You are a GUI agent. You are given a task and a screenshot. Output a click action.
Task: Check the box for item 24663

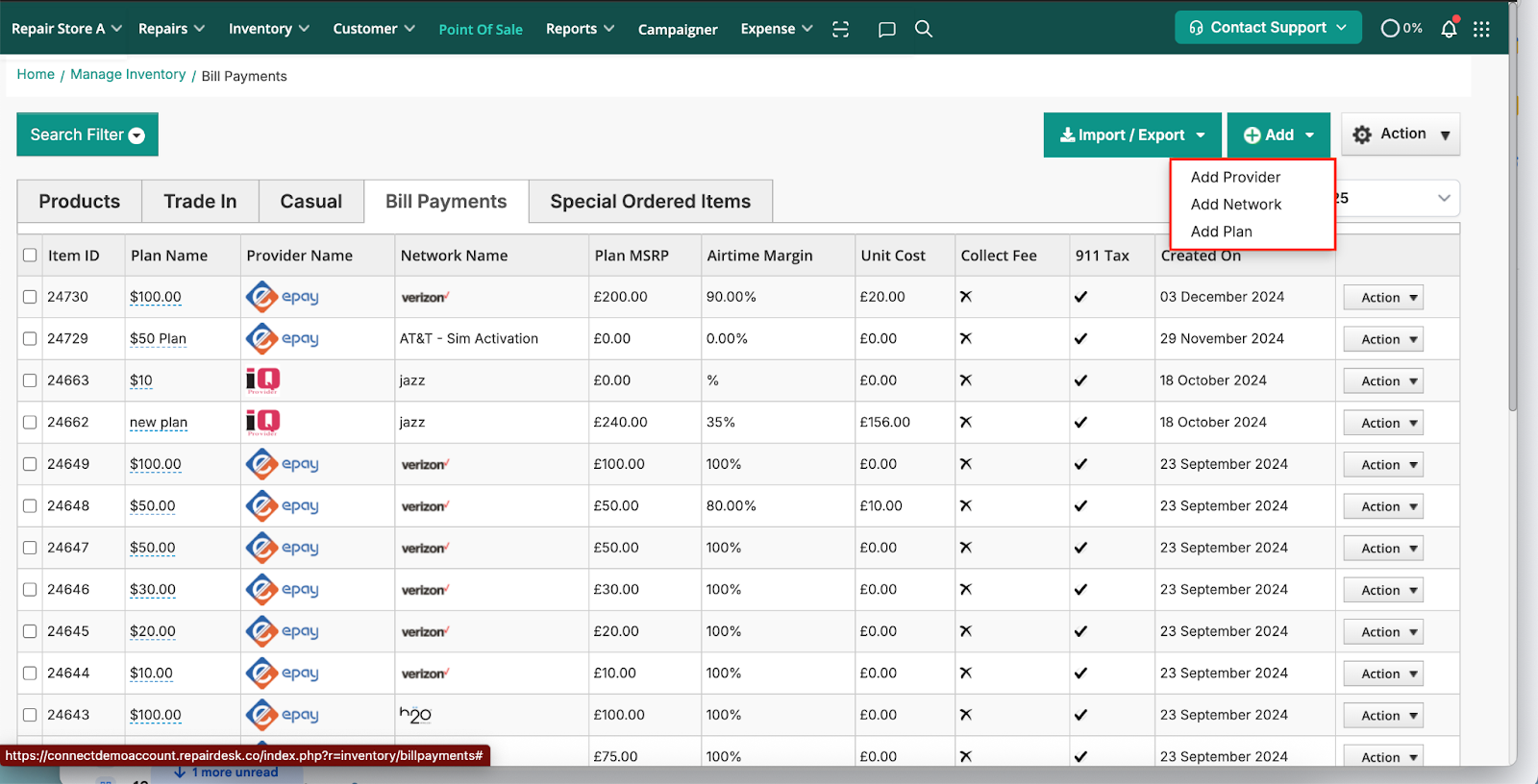[x=30, y=380]
